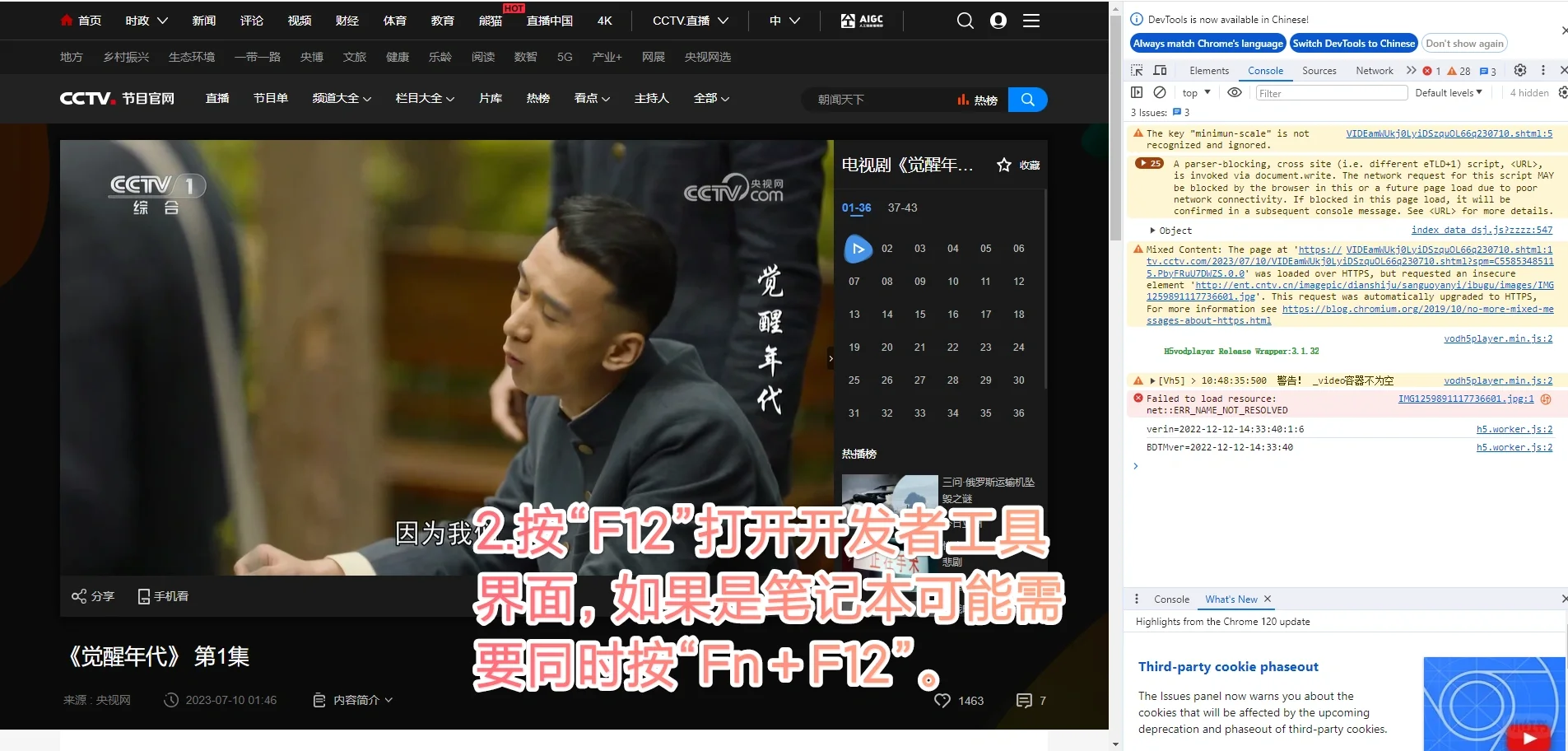This screenshot has height=751, width=1568.
Task: Toggle the device toolbar in DevTools
Action: coord(1161,71)
